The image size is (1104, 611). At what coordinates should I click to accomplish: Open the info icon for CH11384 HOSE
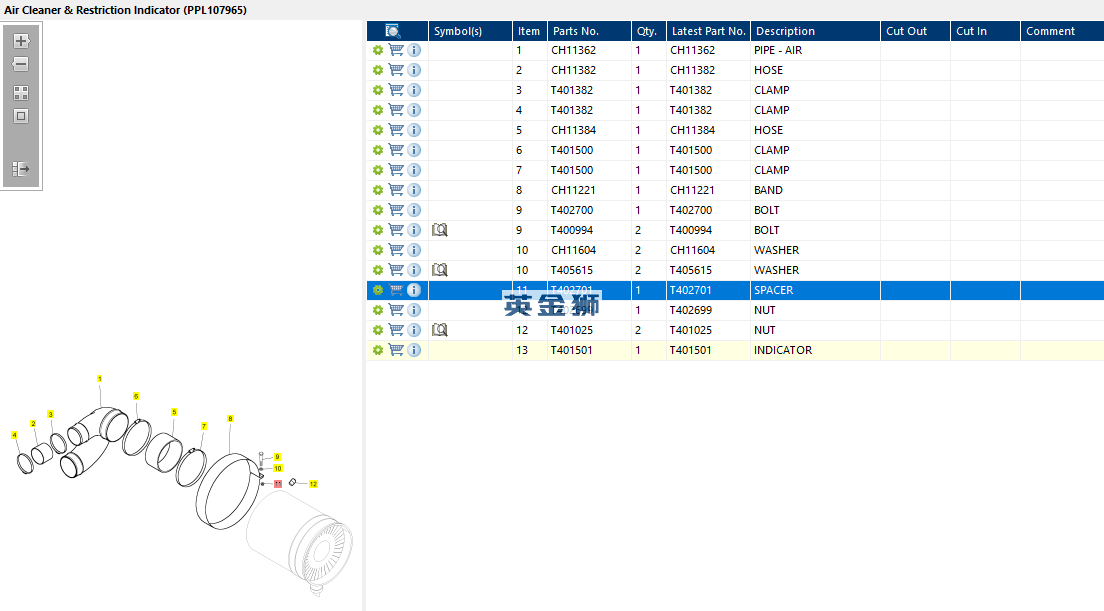414,130
